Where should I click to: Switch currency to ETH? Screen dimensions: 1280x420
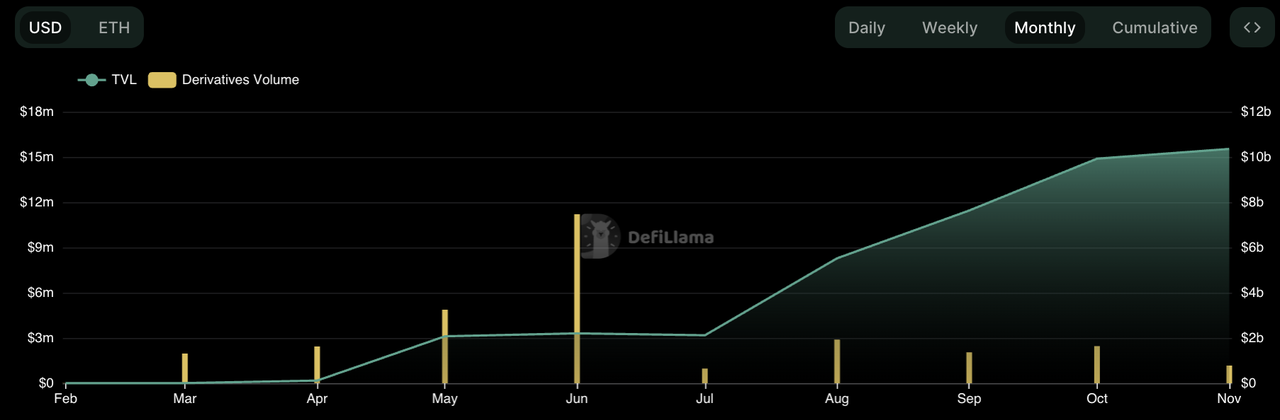[x=114, y=27]
